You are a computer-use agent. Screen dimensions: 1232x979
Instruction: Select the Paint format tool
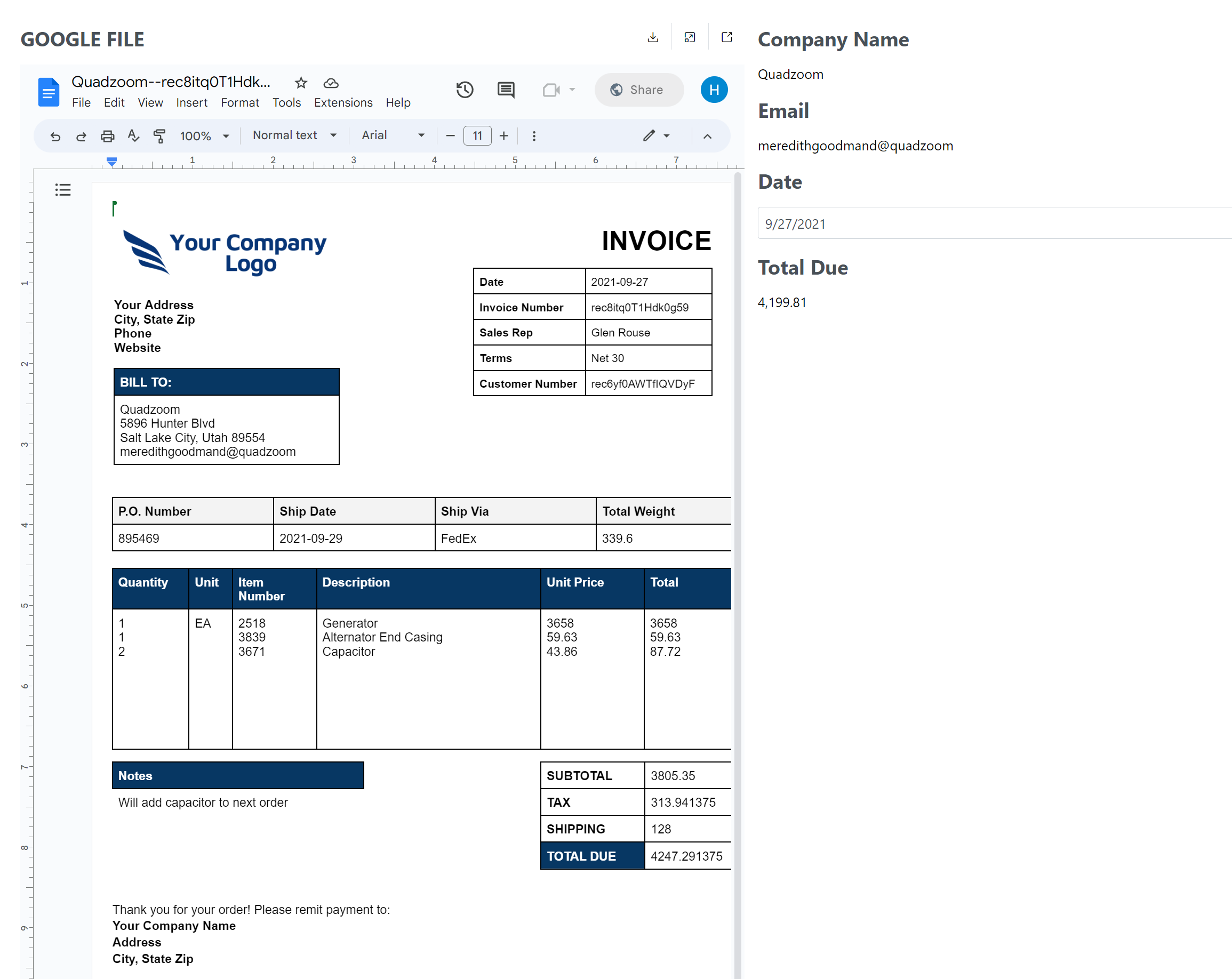point(159,136)
